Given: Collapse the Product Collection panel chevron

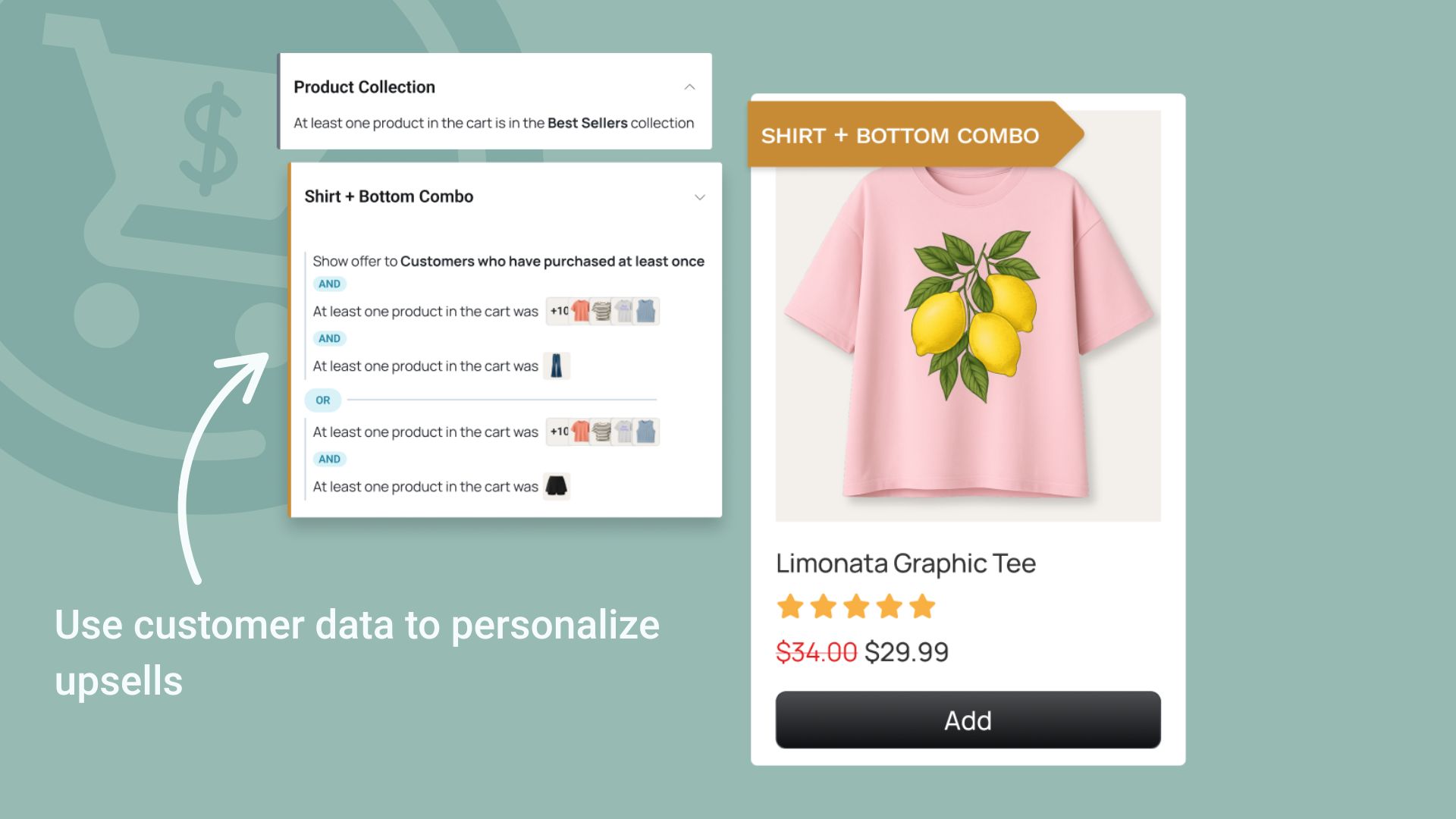Looking at the screenshot, I should click(689, 87).
